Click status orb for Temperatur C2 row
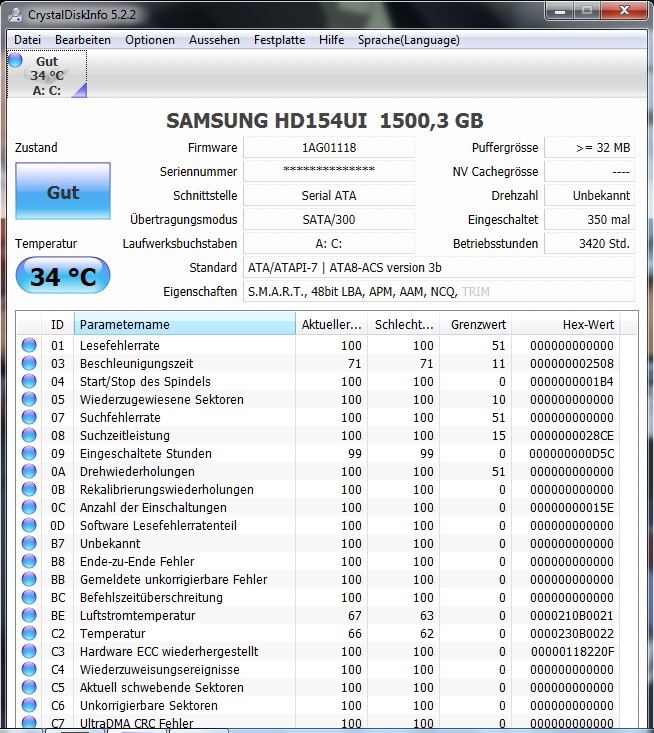Viewport: 654px width, 733px height. [x=29, y=633]
